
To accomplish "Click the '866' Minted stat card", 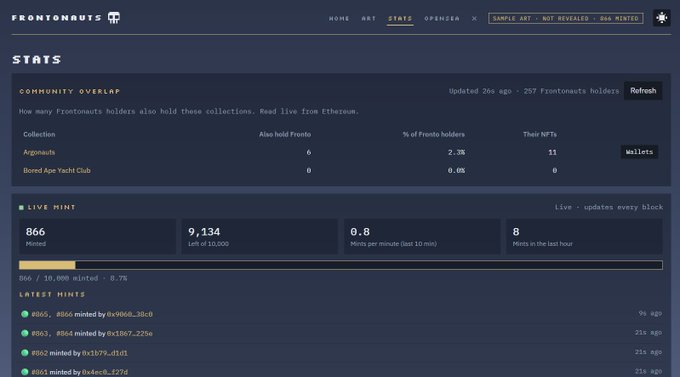I will coord(98,236).
